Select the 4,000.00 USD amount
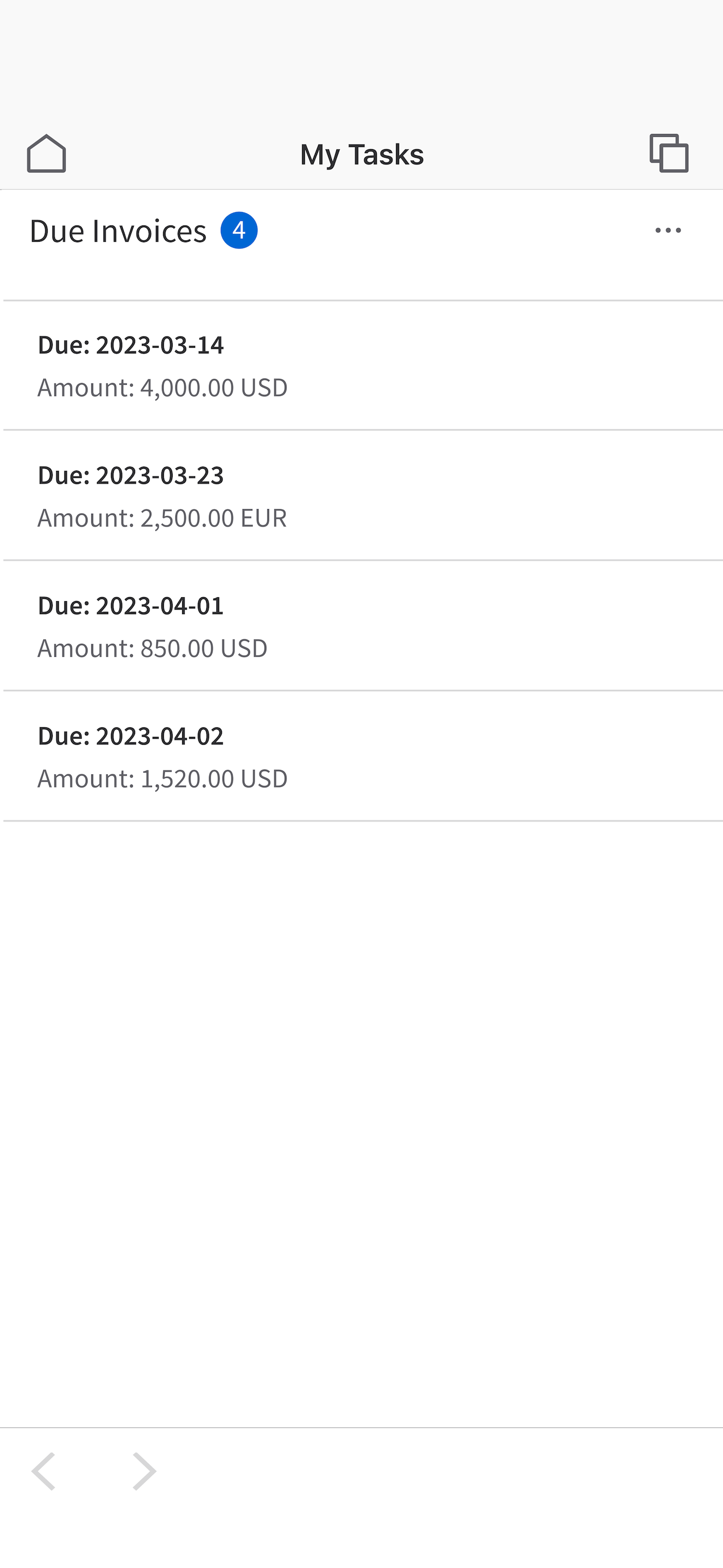723x1568 pixels. pos(214,388)
